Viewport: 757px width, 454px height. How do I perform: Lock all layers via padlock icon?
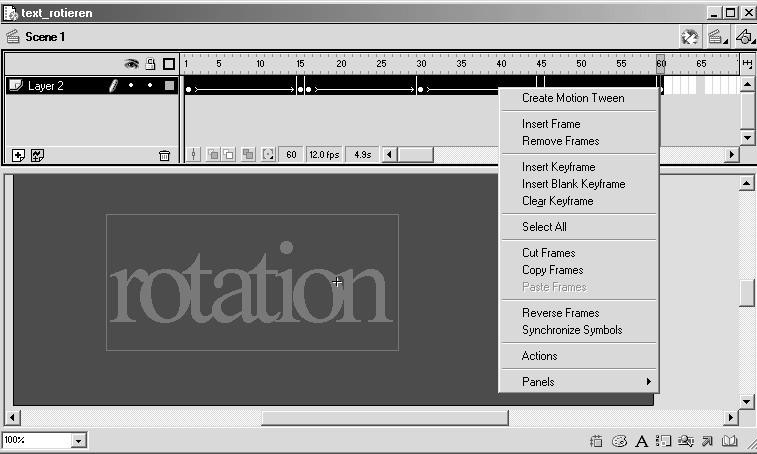coord(150,64)
